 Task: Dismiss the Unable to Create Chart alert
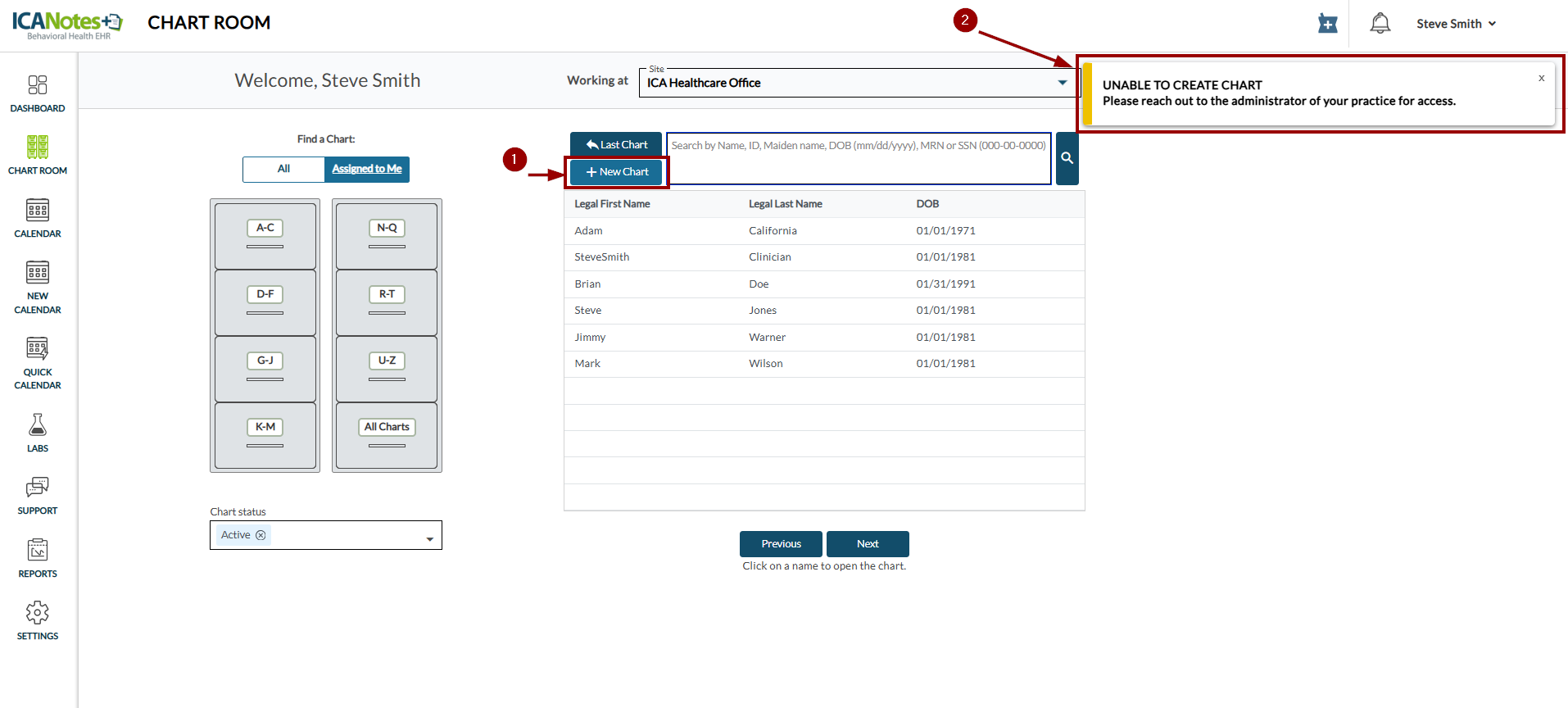coord(1541,79)
